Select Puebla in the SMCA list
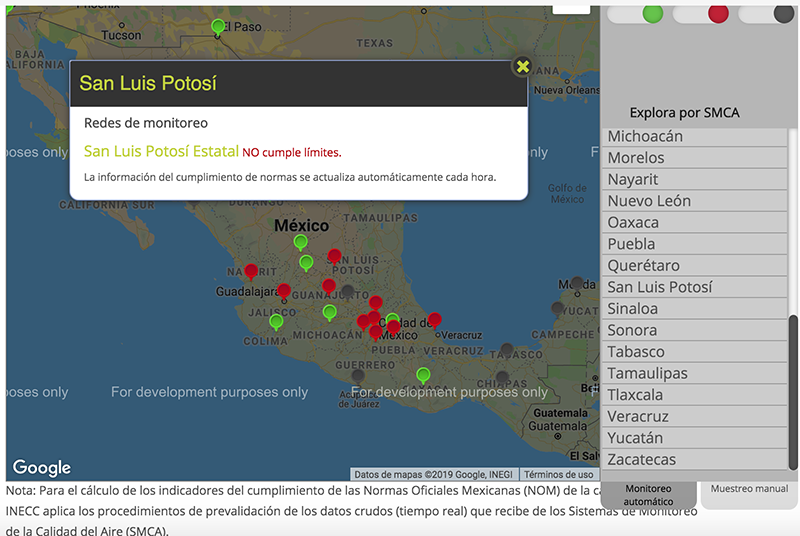The image size is (800, 536). pyautogui.click(x=694, y=244)
